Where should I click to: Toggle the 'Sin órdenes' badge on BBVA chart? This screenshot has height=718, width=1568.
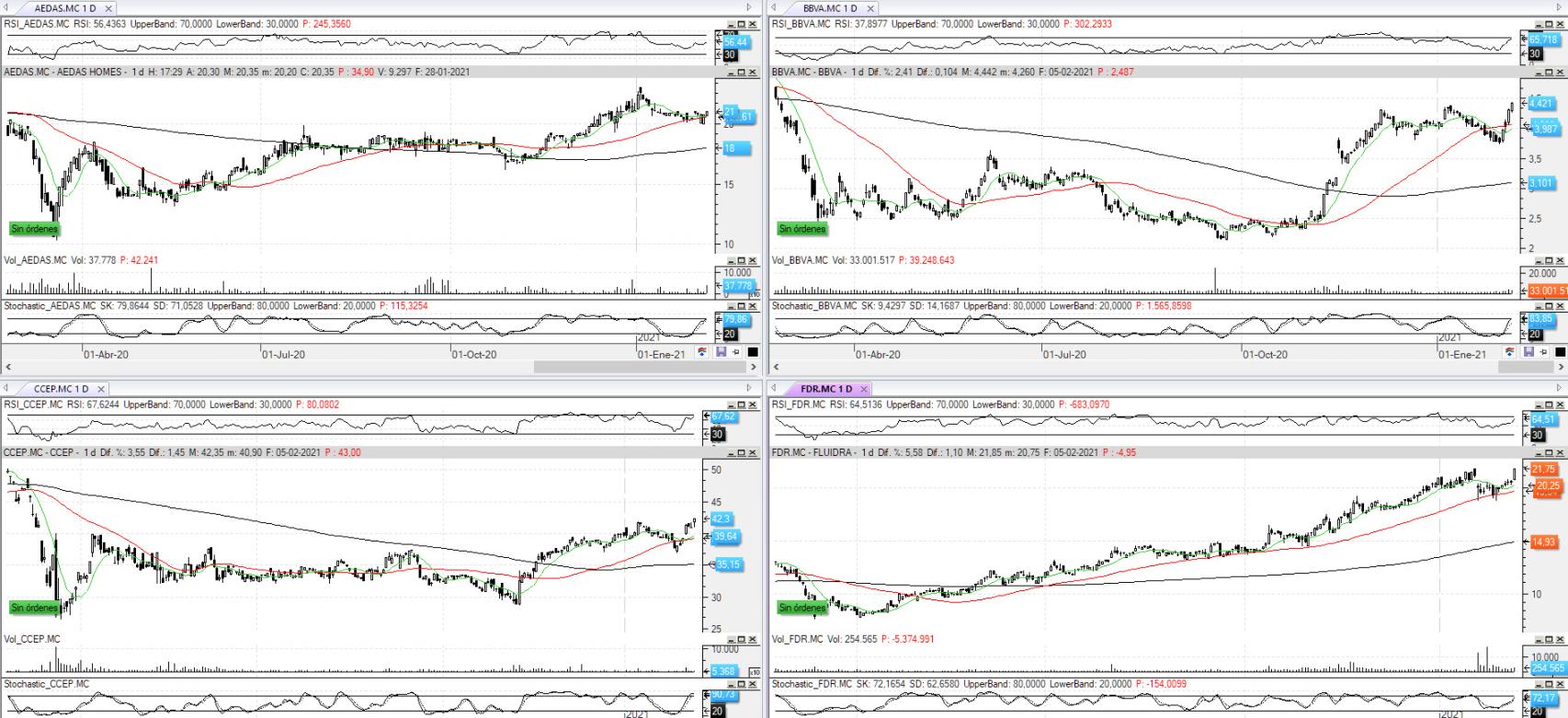[802, 229]
